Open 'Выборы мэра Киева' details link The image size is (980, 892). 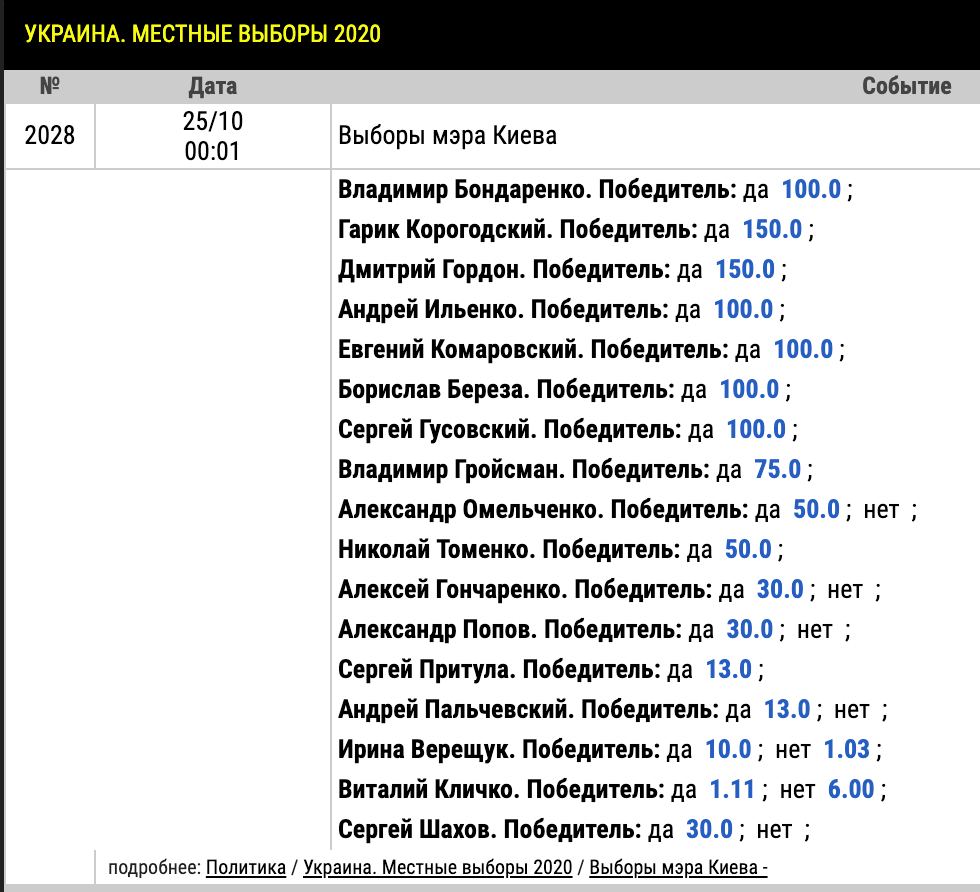(678, 868)
